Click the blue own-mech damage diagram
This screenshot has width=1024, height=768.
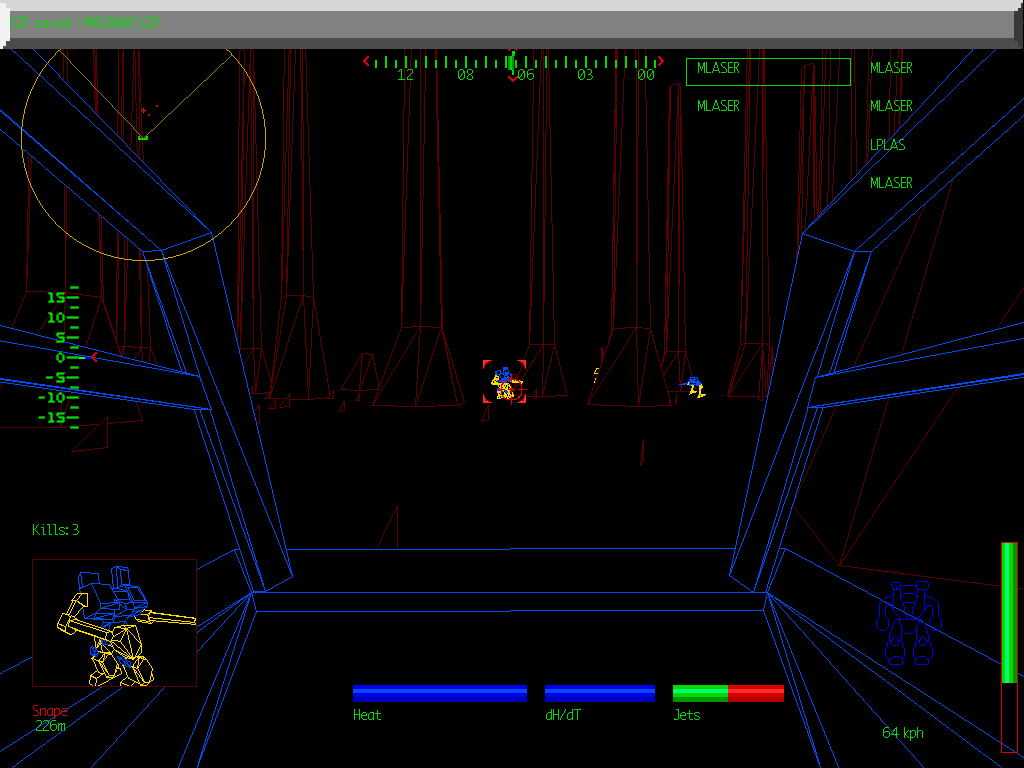(909, 625)
